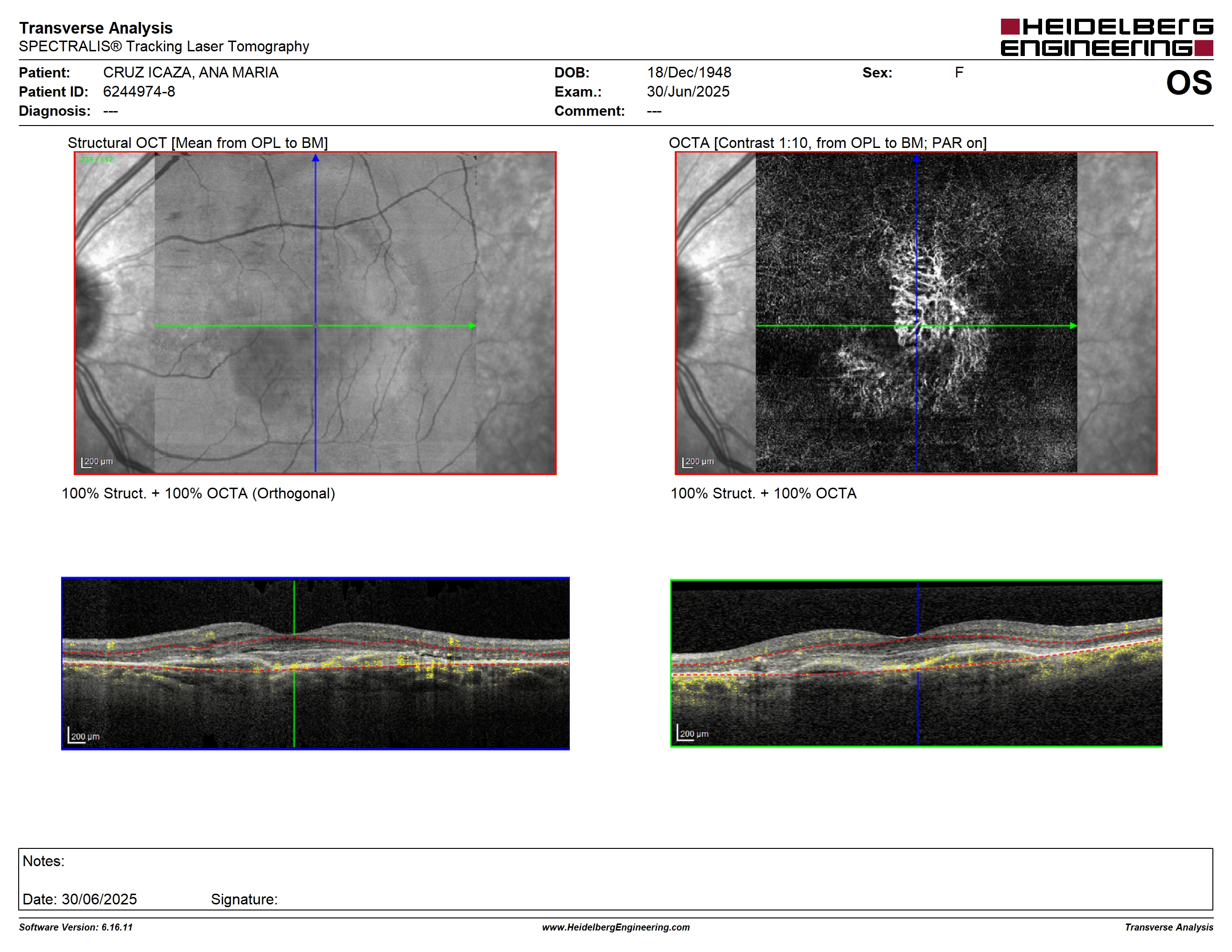Screen dimensions: 1232x952
Task: Click the 200 µm scale bar on Structural OCT
Action: (97, 462)
